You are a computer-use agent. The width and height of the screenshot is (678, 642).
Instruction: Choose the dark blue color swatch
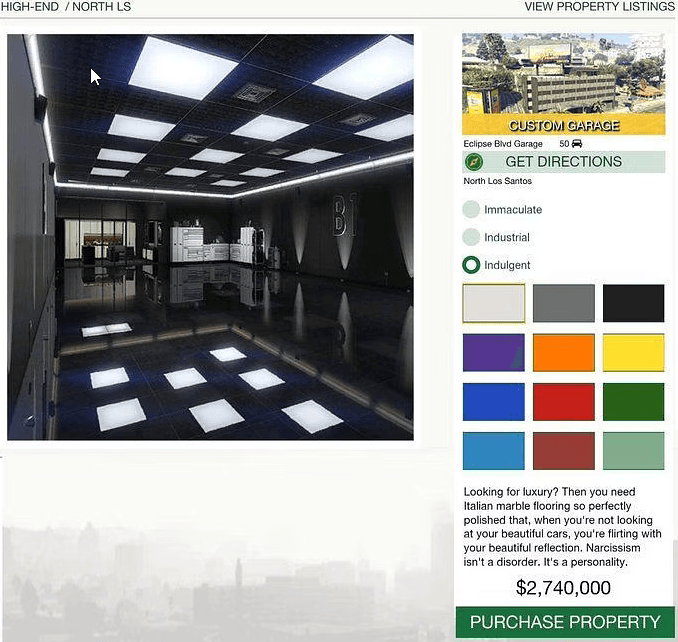[x=493, y=402]
